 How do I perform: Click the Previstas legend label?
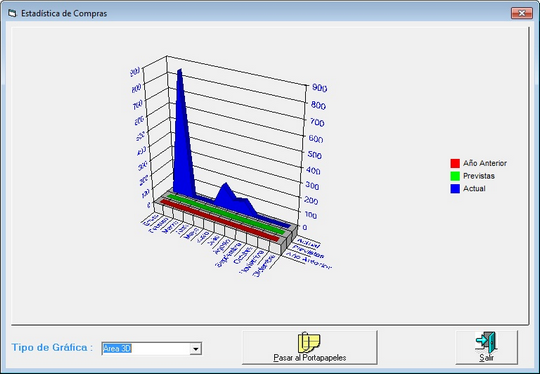click(x=479, y=176)
